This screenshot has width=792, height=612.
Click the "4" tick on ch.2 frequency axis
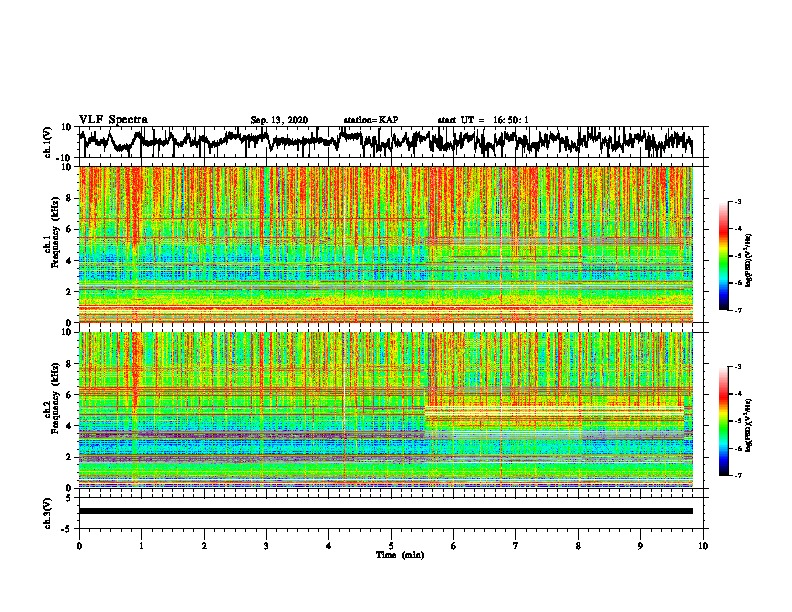(69, 426)
